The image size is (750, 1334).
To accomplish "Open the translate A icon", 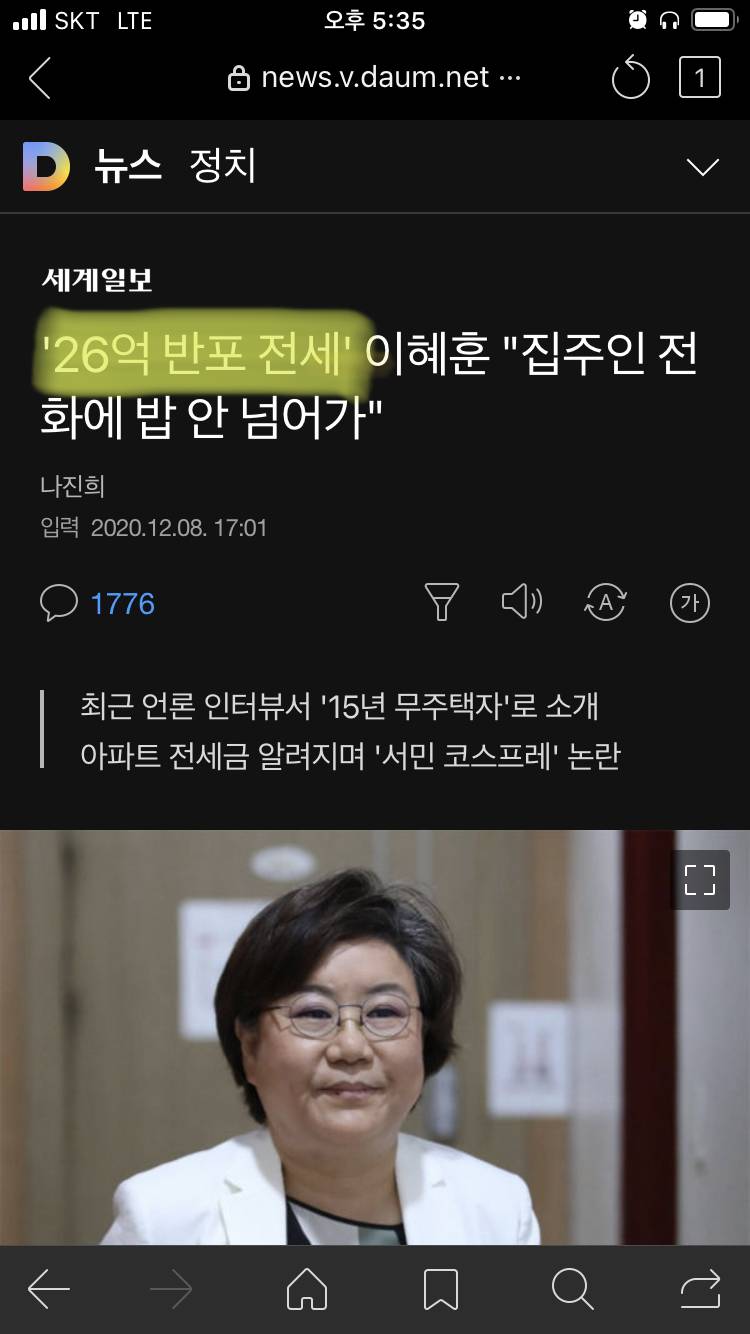I will pos(605,603).
